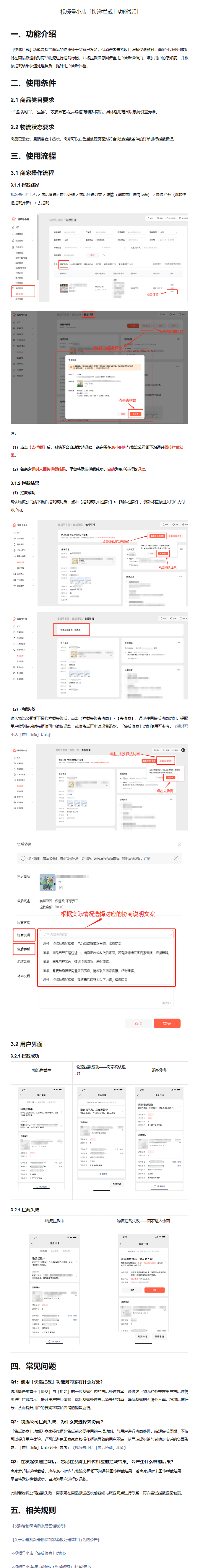Click the info icon in dialog banner

click(x=23, y=858)
